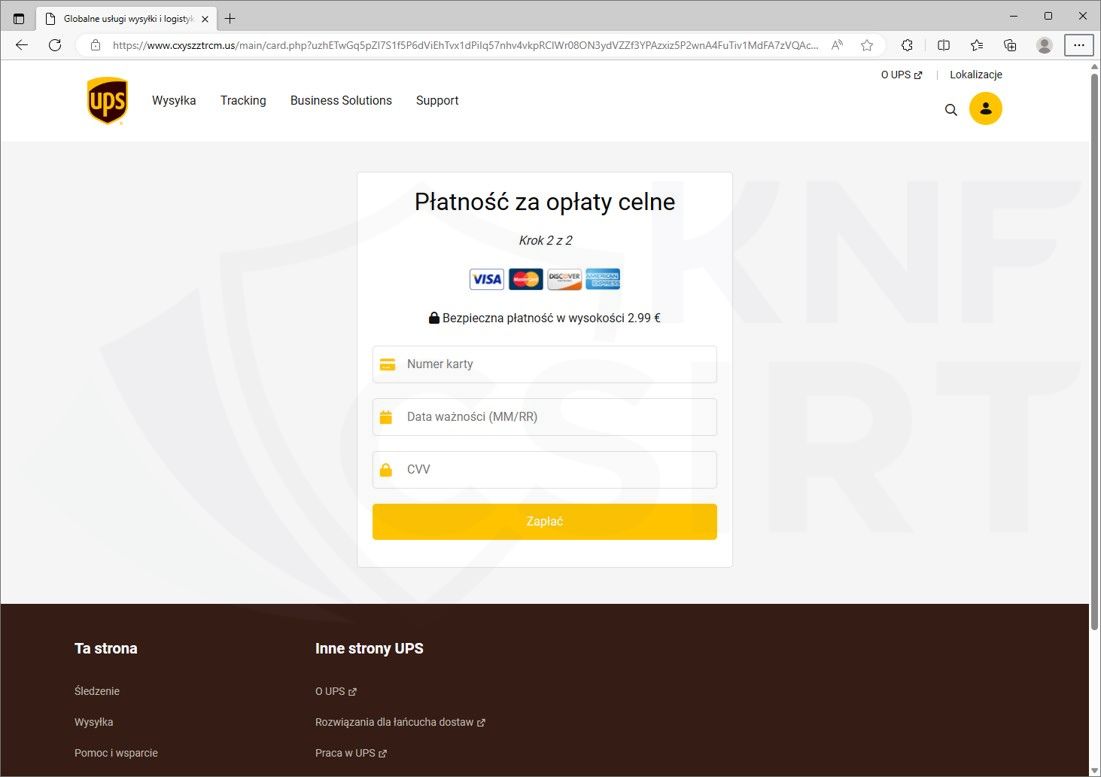This screenshot has width=1101, height=777.
Task: Click the yellow user account icon
Action: pos(985,109)
